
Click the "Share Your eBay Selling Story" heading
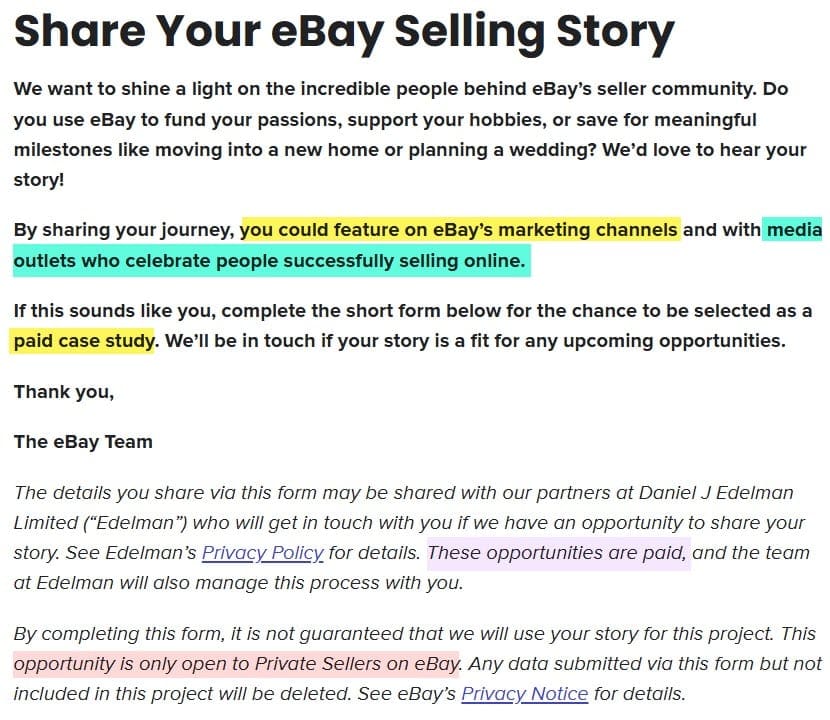tap(344, 33)
